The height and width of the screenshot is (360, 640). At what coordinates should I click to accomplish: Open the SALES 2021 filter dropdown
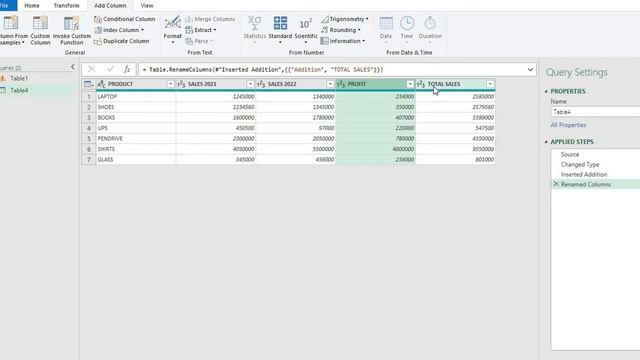(x=250, y=84)
